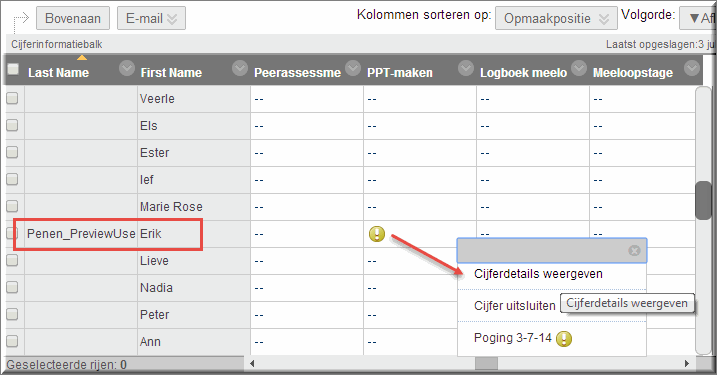
Task: Click Penen_PreviewUse last name cell
Action: pyautogui.click(x=81, y=234)
